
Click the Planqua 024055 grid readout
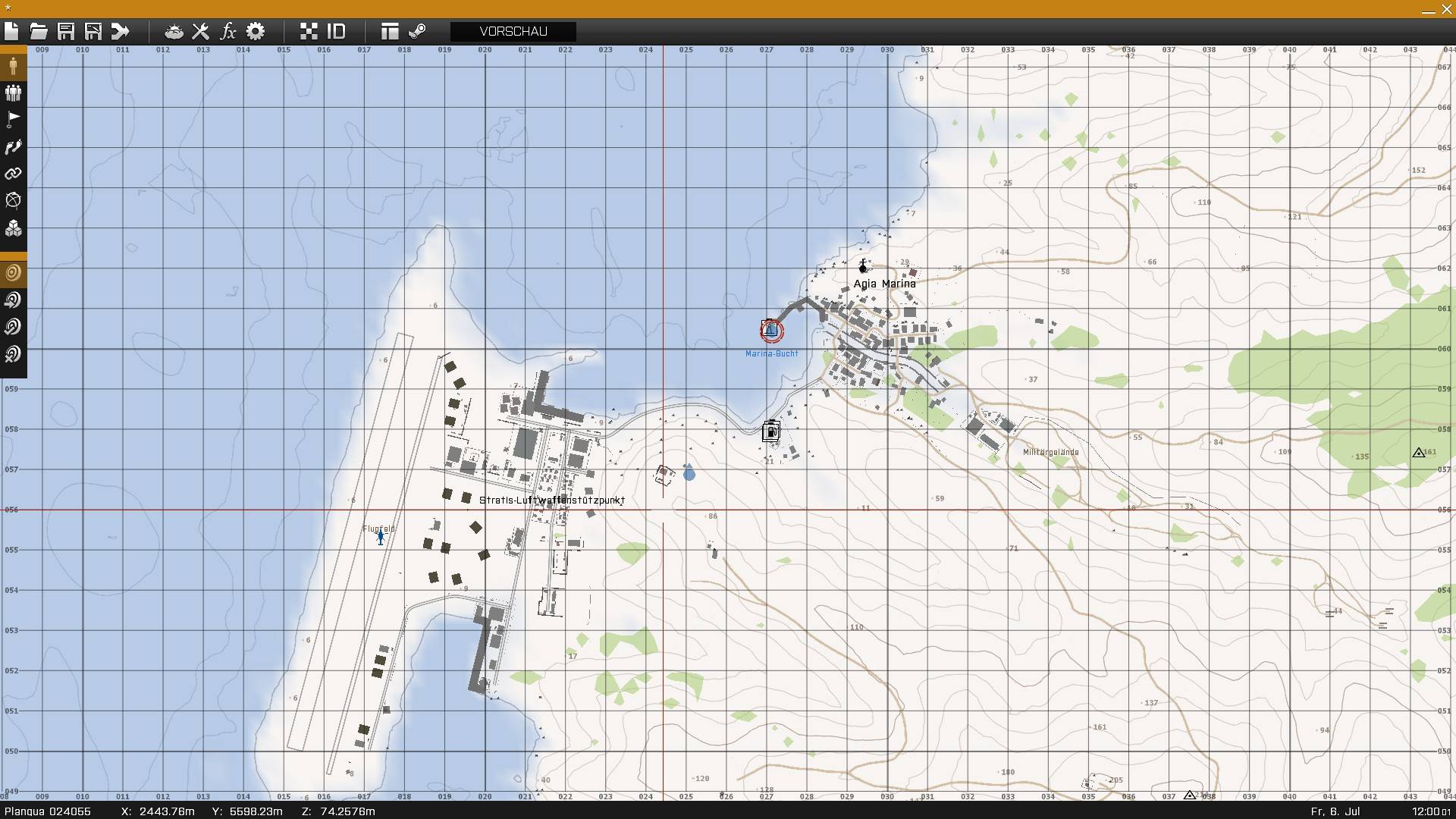(x=48, y=811)
